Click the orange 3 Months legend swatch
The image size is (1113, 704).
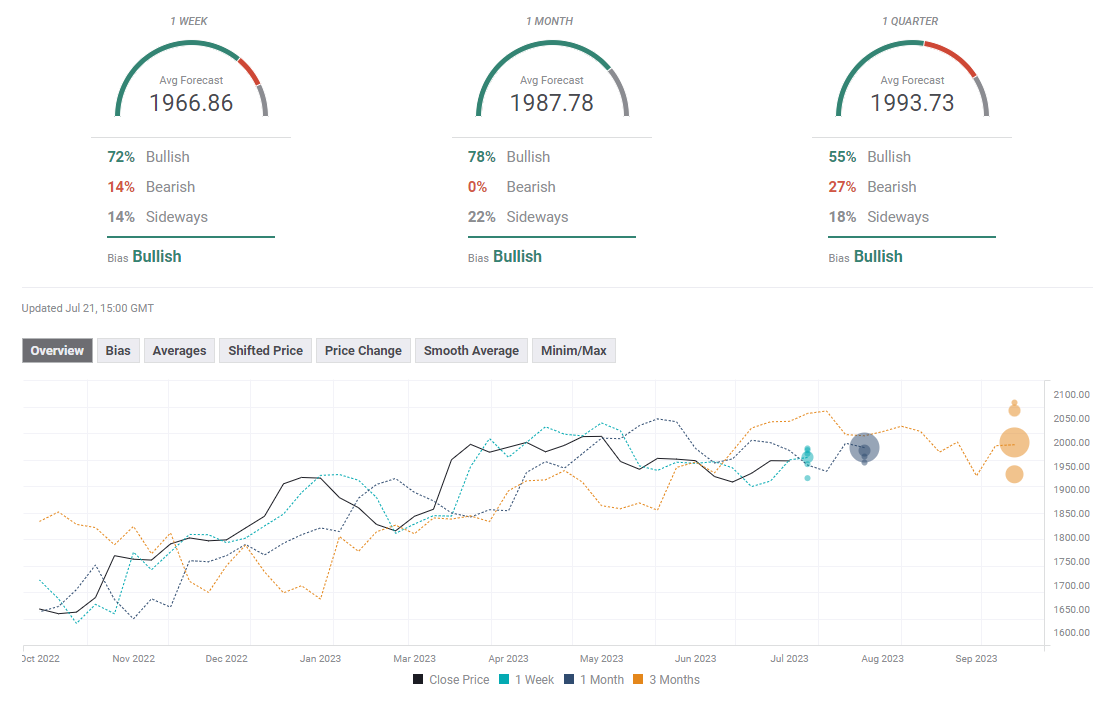639,680
